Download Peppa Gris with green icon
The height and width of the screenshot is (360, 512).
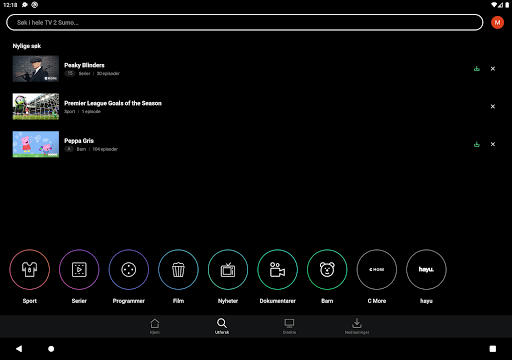pyautogui.click(x=477, y=144)
